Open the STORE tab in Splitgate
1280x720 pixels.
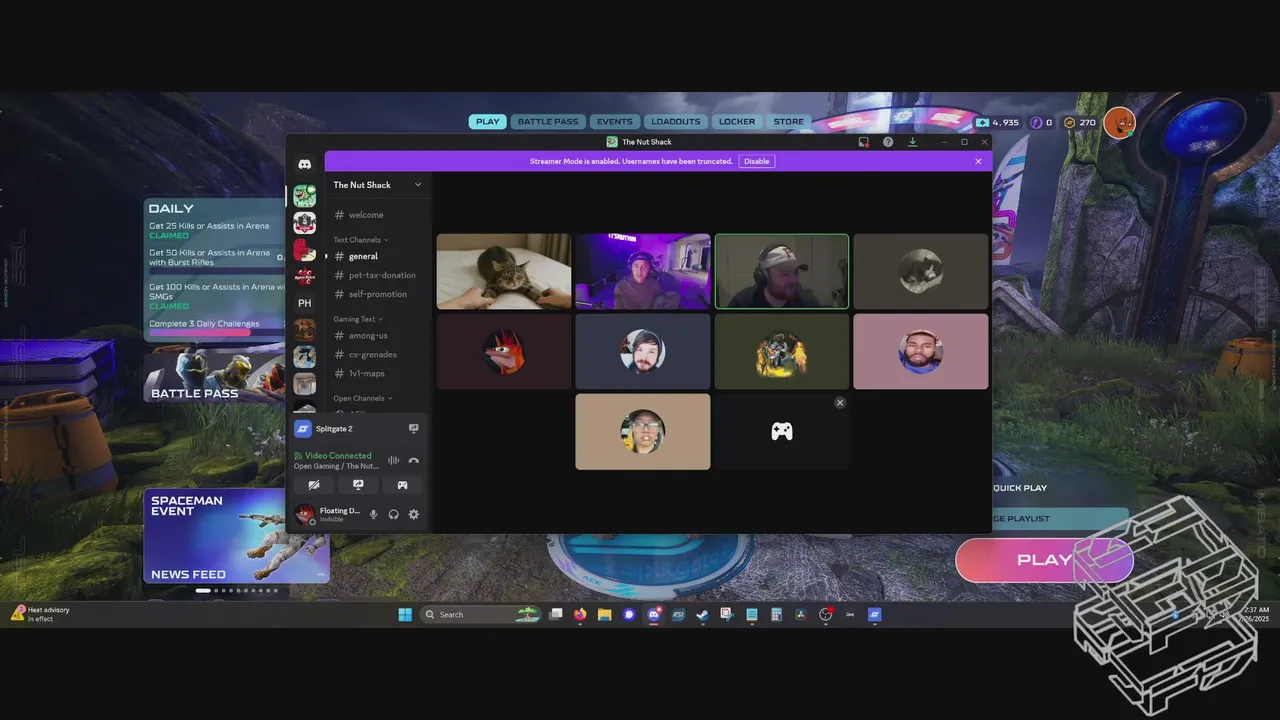pos(788,122)
